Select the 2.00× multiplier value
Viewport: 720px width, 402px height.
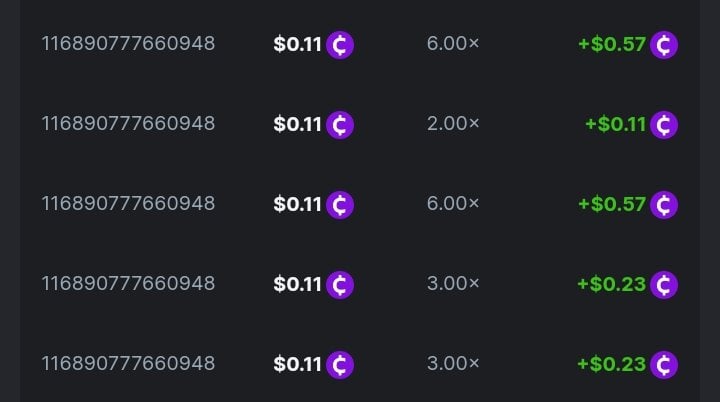(453, 124)
